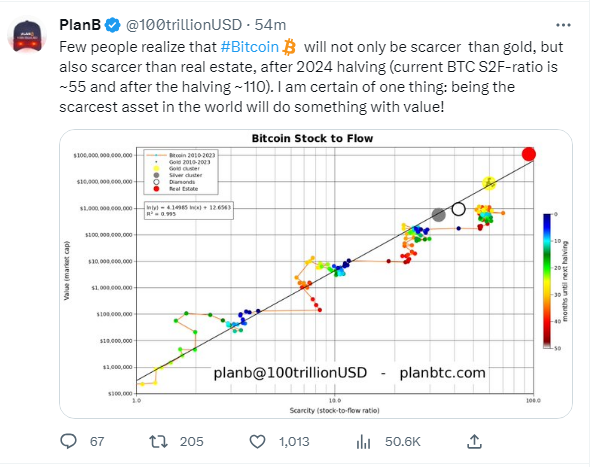Click the PlanB display name
605x467 pixels.
coord(80,25)
